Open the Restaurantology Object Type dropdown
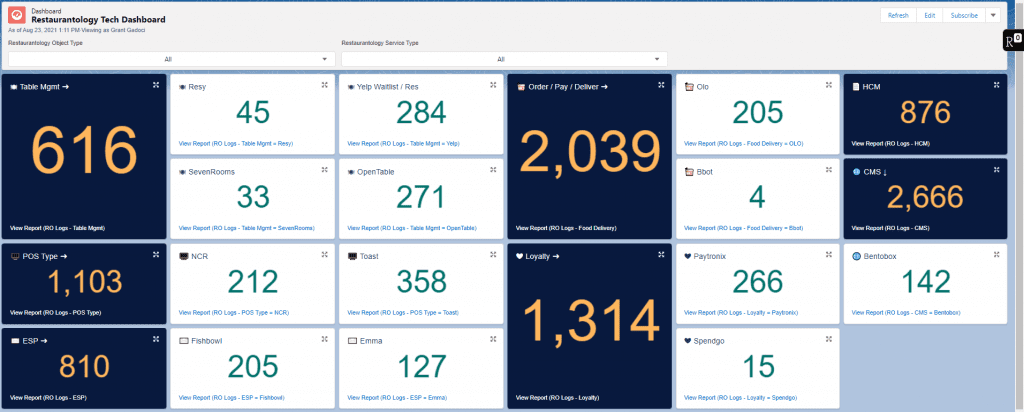 (172, 59)
